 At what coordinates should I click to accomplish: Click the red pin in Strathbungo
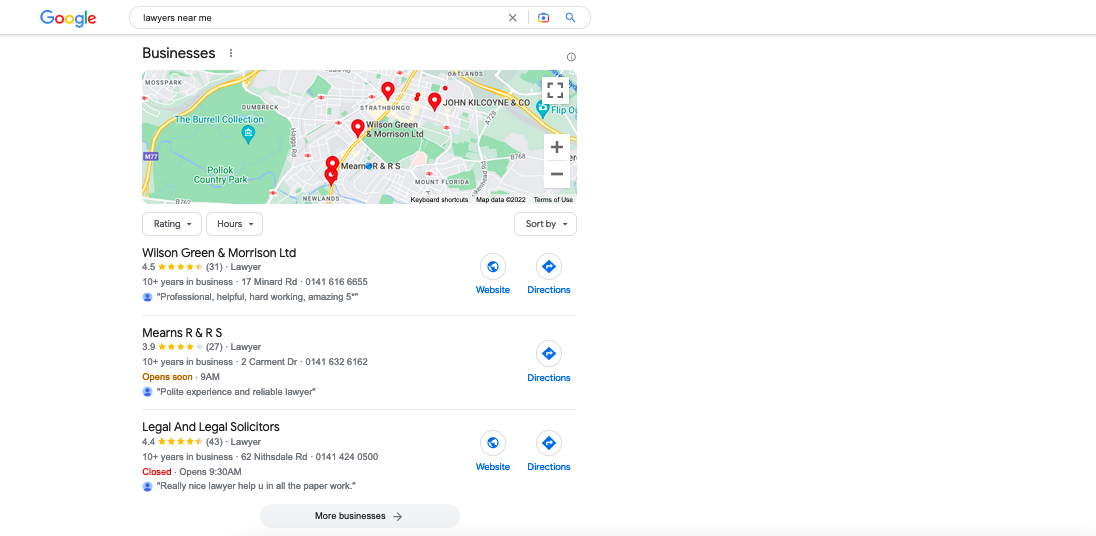pyautogui.click(x=387, y=91)
